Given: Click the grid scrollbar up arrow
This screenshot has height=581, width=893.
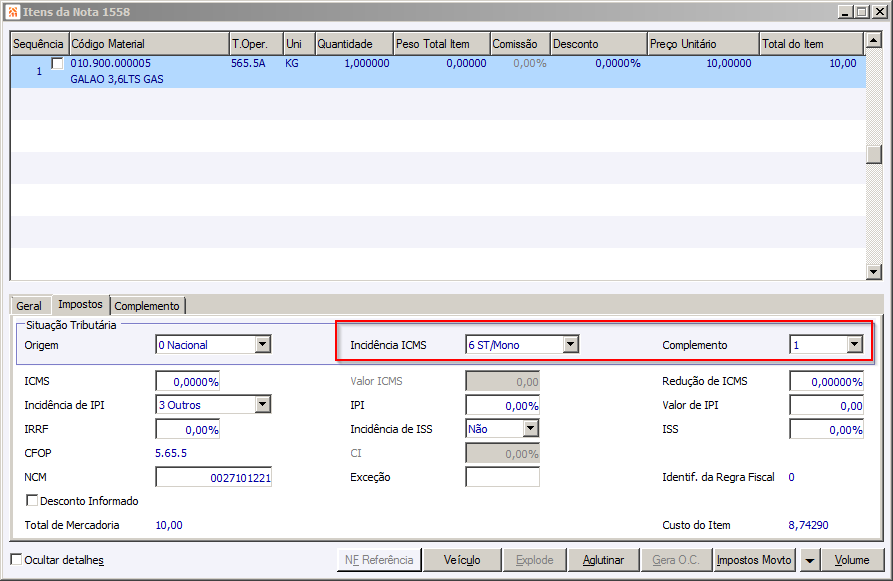Looking at the screenshot, I should (873, 40).
